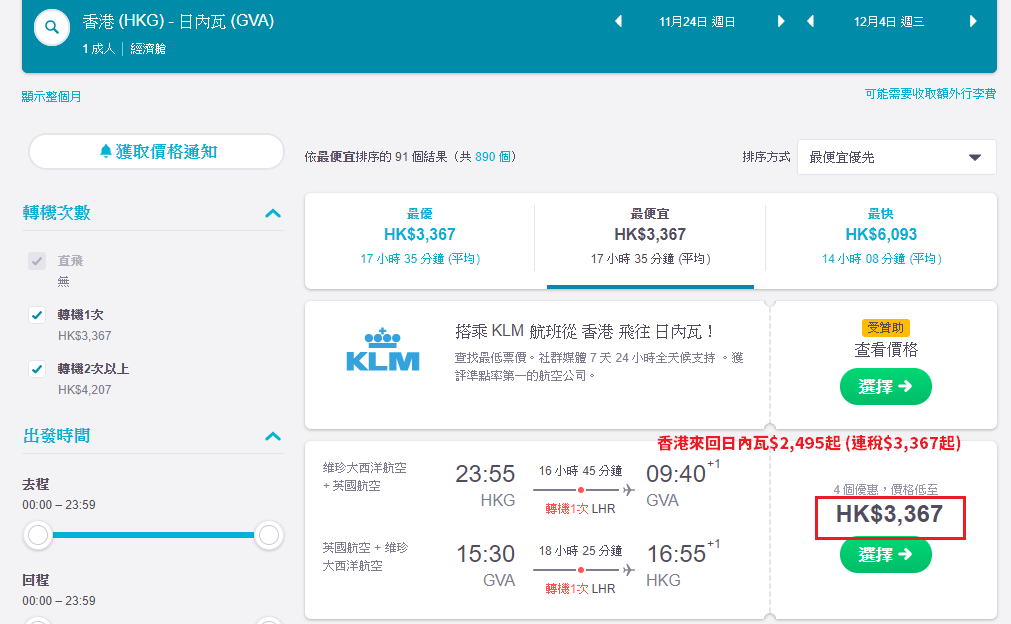Click the 1 成人 passenger text
The height and width of the screenshot is (624, 1011).
(x=99, y=49)
